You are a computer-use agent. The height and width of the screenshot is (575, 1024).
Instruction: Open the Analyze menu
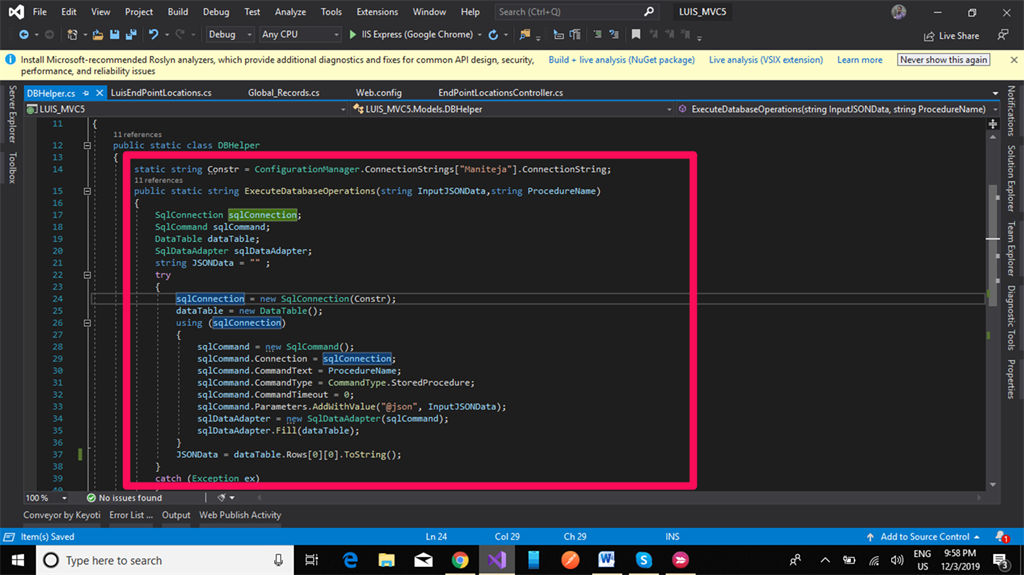[290, 12]
